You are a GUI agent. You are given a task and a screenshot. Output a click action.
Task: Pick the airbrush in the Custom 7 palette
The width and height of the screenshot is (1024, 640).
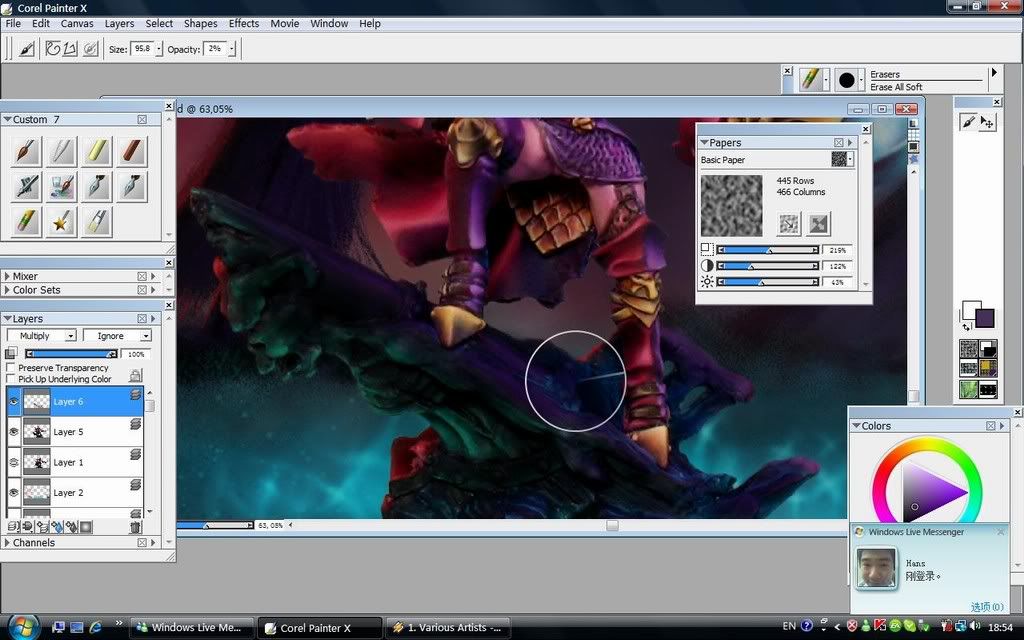click(27, 187)
